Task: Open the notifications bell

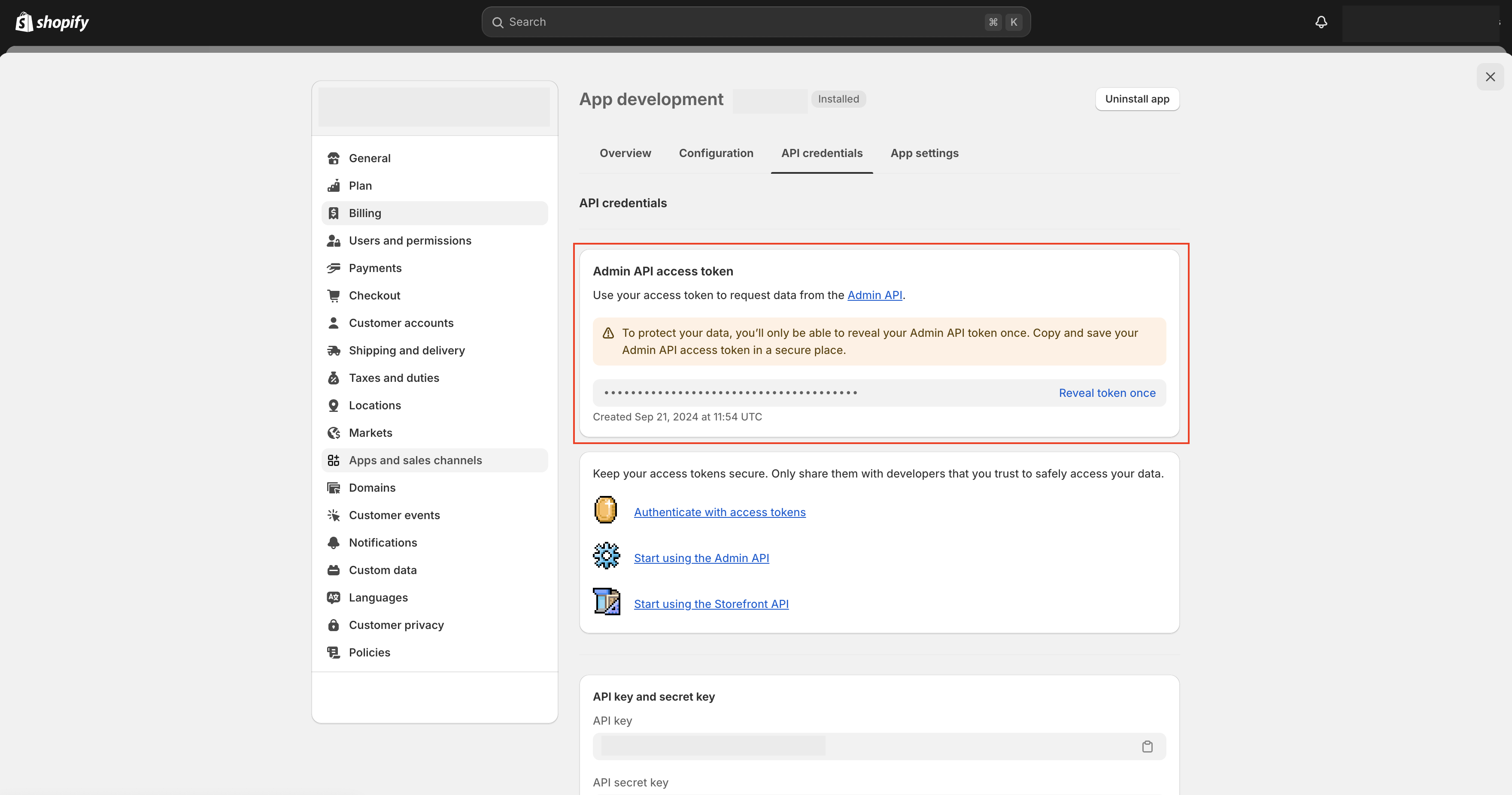Action: pyautogui.click(x=1321, y=22)
